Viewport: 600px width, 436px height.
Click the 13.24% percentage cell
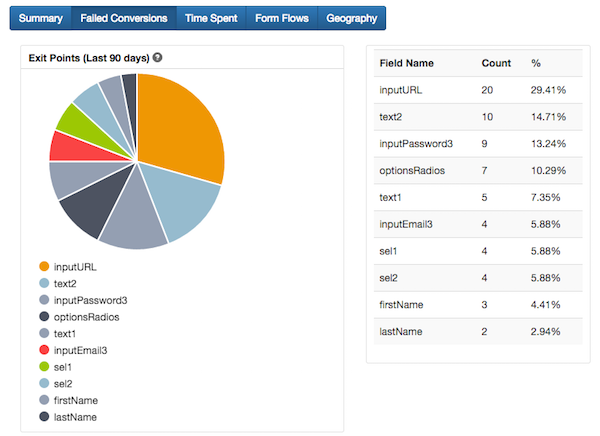tap(548, 144)
